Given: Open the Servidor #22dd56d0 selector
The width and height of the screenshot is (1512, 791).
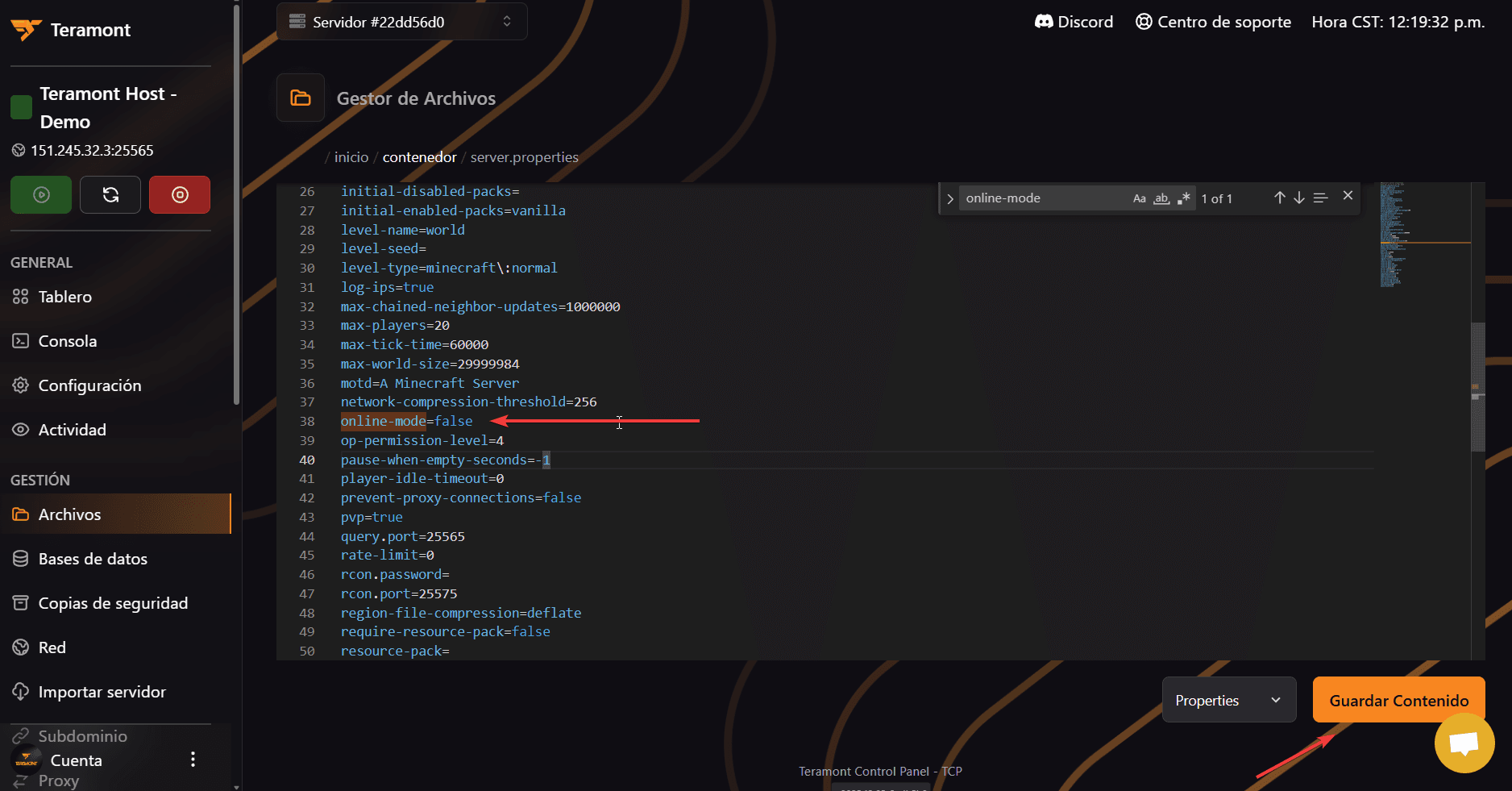Looking at the screenshot, I should 401,22.
